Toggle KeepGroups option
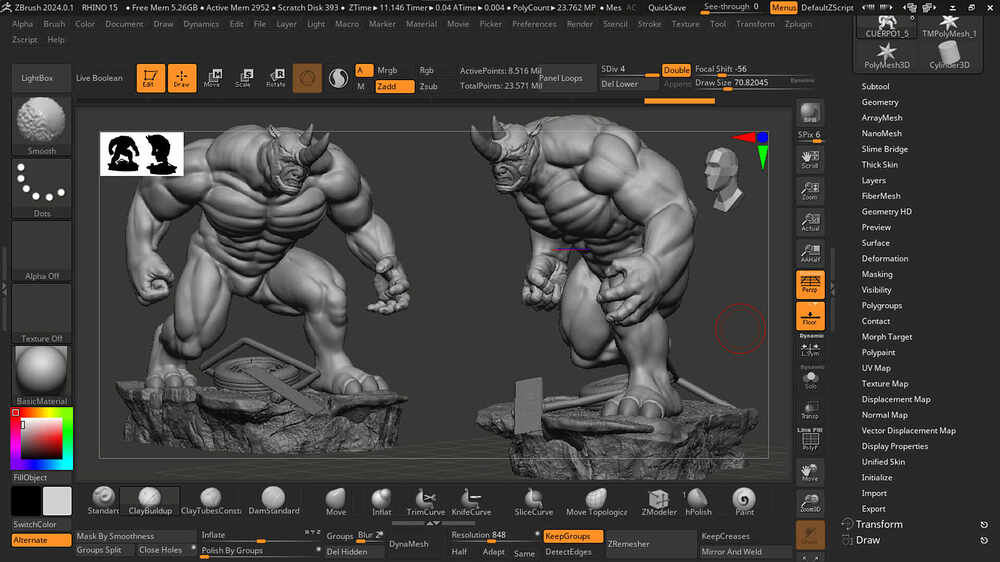Screen dimensions: 1000x562 tap(573, 536)
